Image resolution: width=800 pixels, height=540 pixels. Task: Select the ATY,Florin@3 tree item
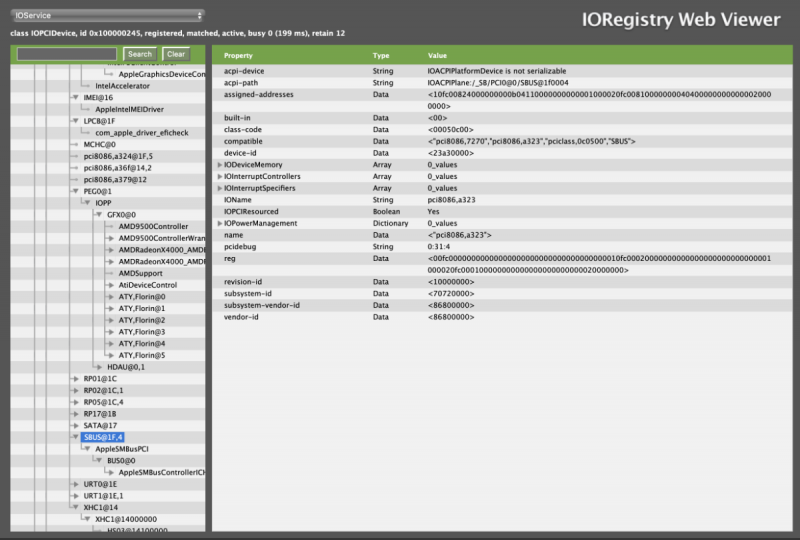coord(142,332)
